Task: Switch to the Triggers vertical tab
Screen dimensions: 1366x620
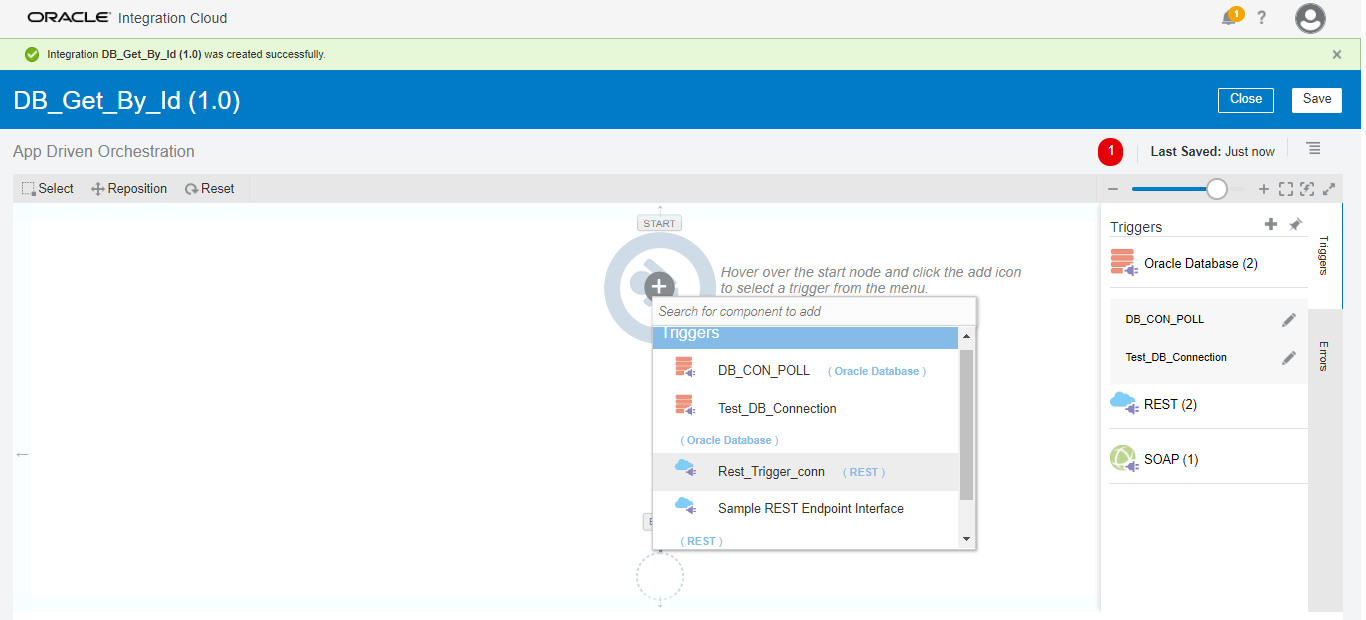Action: tap(1323, 256)
